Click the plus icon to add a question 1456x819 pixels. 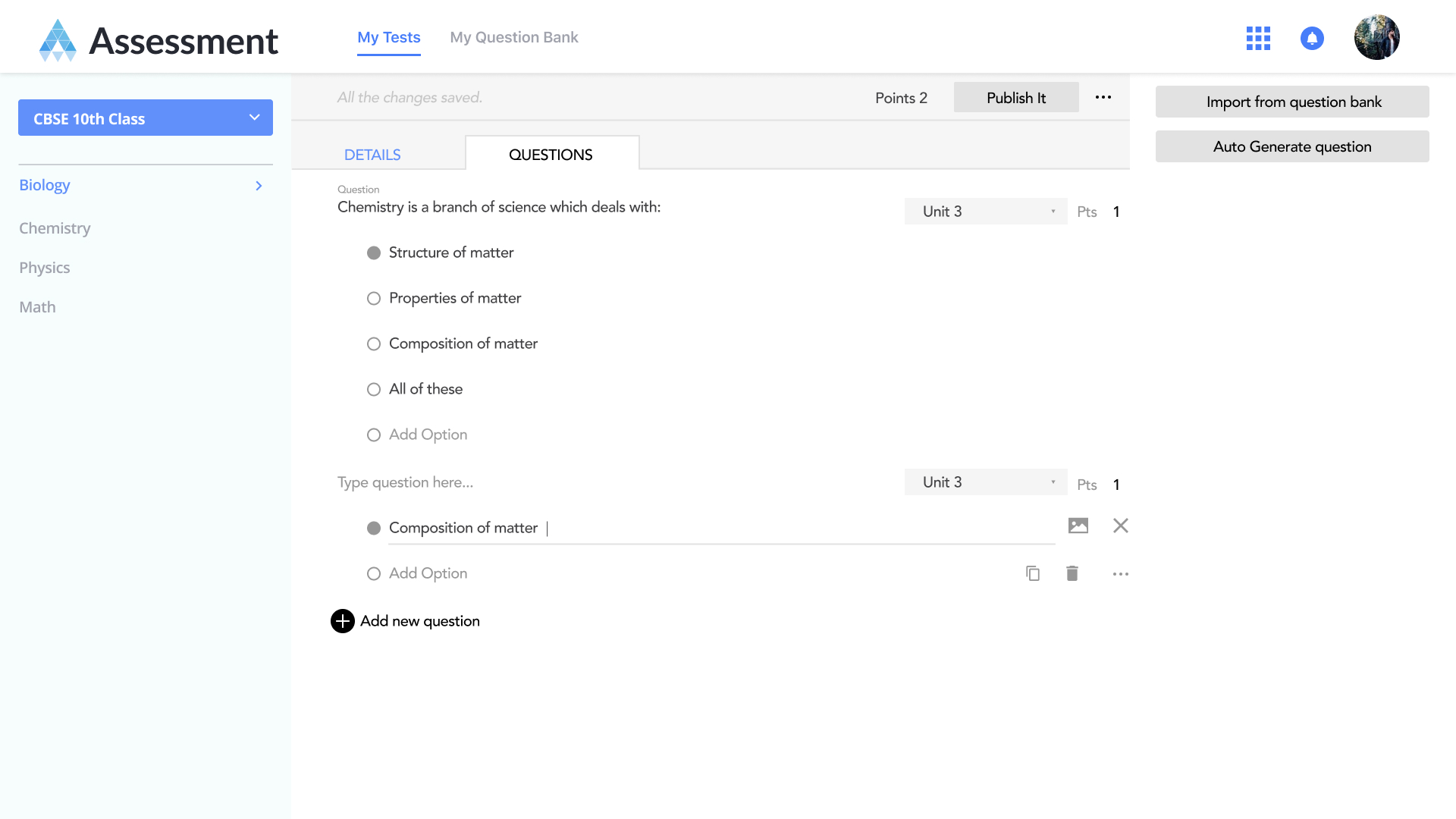[x=343, y=621]
